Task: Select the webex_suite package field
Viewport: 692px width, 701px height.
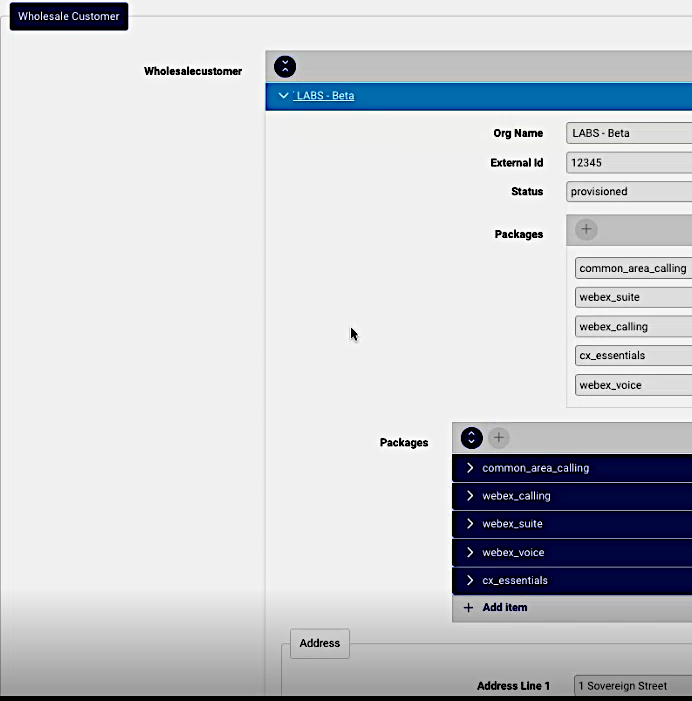Action: click(x=633, y=297)
